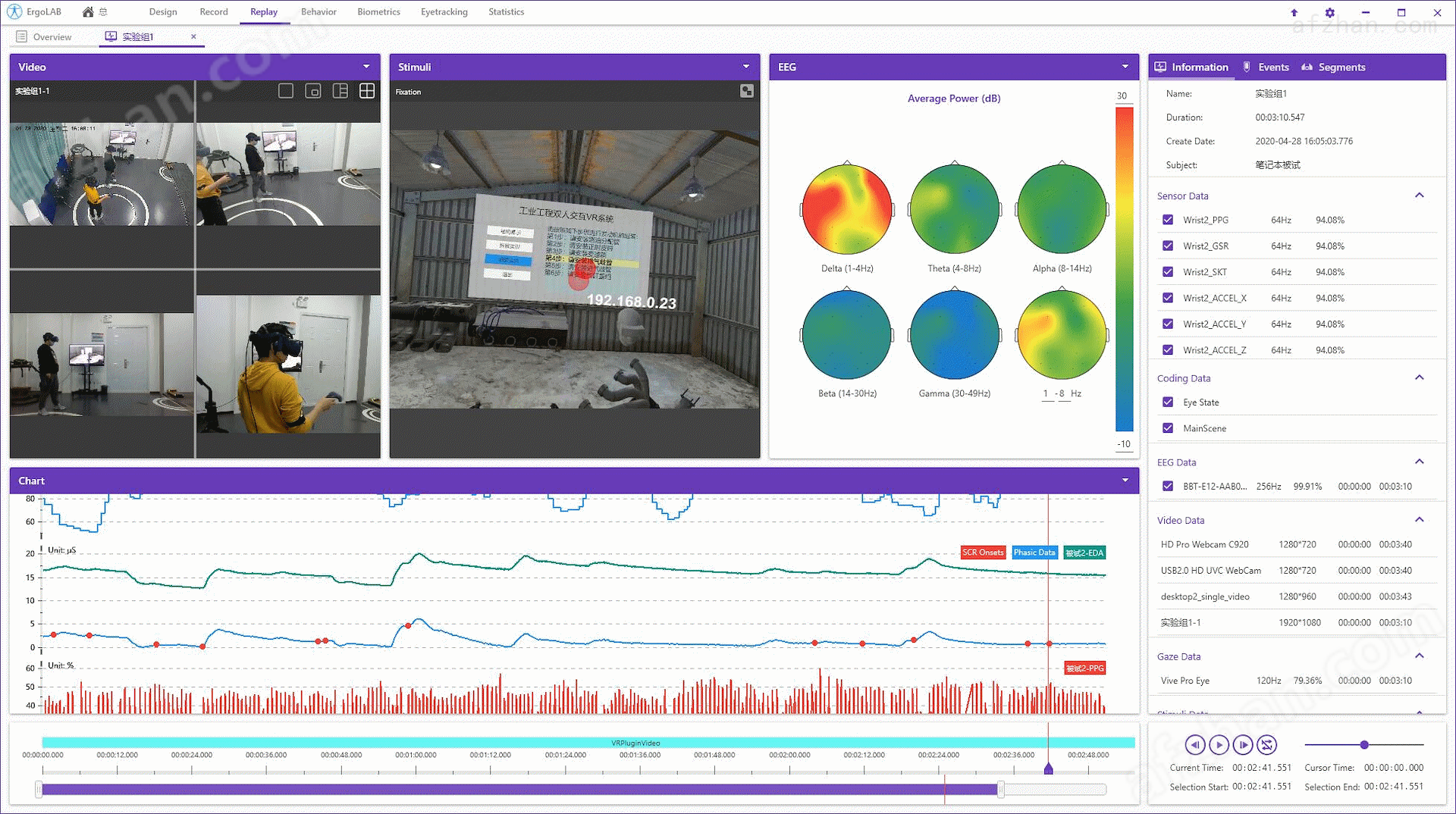1456x814 pixels.
Task: Choose four-grid video layout icon
Action: coord(367,91)
